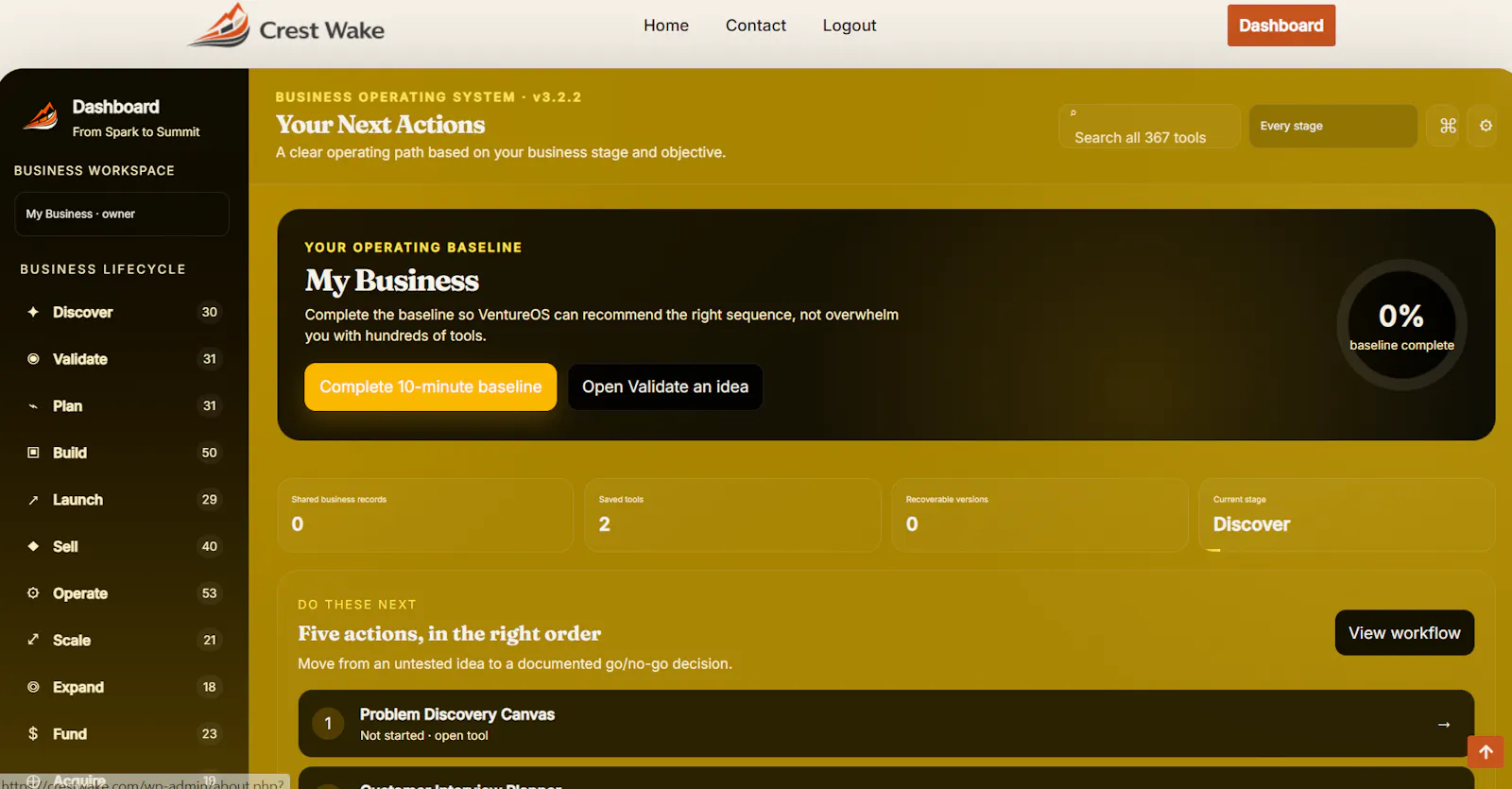Viewport: 1512px width, 789px height.
Task: Select the Fund stage dollar icon
Action: pos(33,734)
